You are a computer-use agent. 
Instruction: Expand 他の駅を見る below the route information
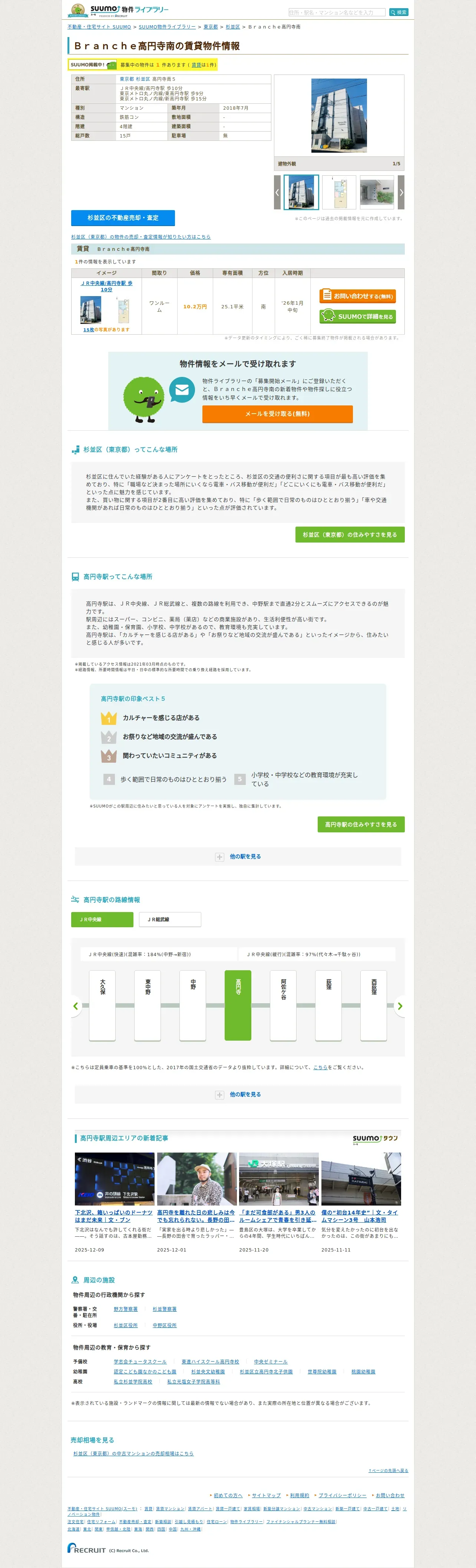tap(238, 1094)
